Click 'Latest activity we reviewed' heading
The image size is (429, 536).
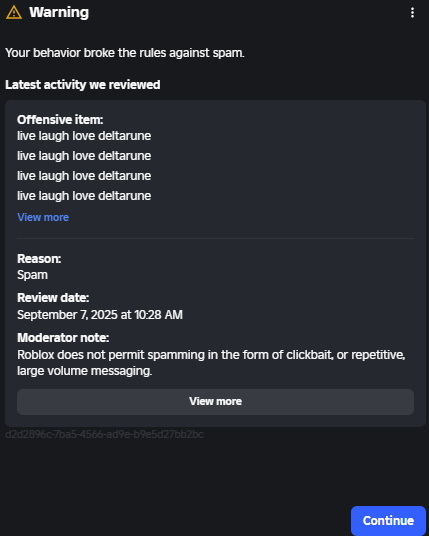pyautogui.click(x=82, y=85)
